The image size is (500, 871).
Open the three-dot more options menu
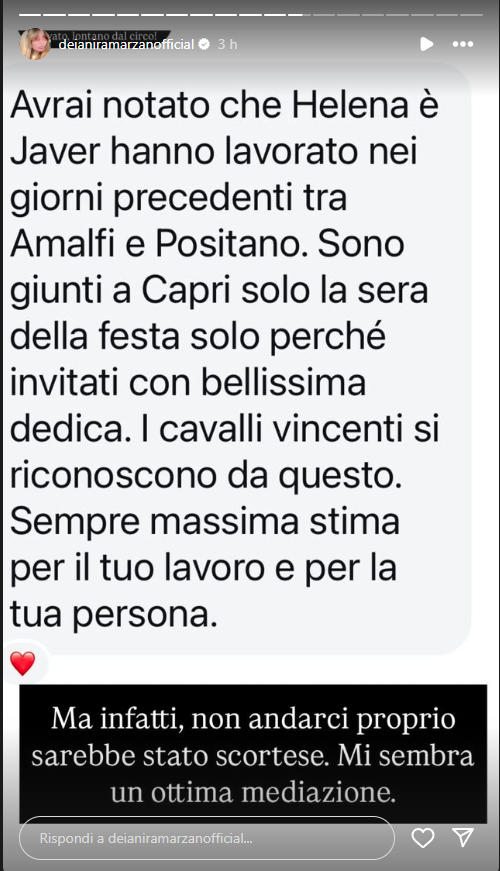tap(463, 44)
